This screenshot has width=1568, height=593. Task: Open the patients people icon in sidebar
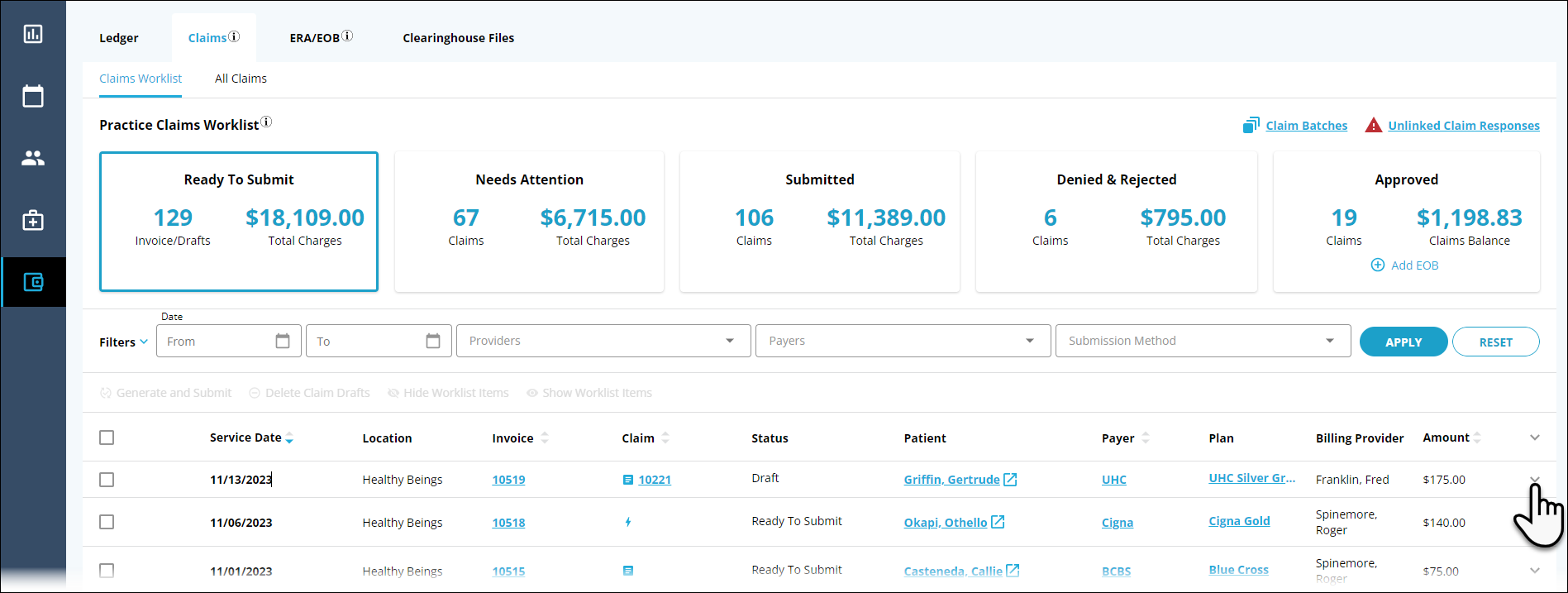(33, 158)
